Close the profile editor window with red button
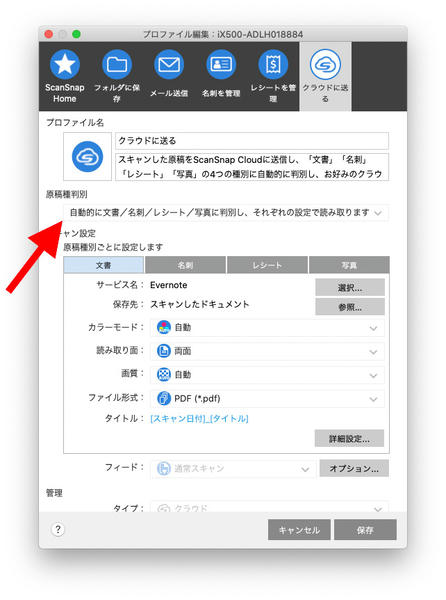Viewport: 446px width, 600px height. [49, 34]
